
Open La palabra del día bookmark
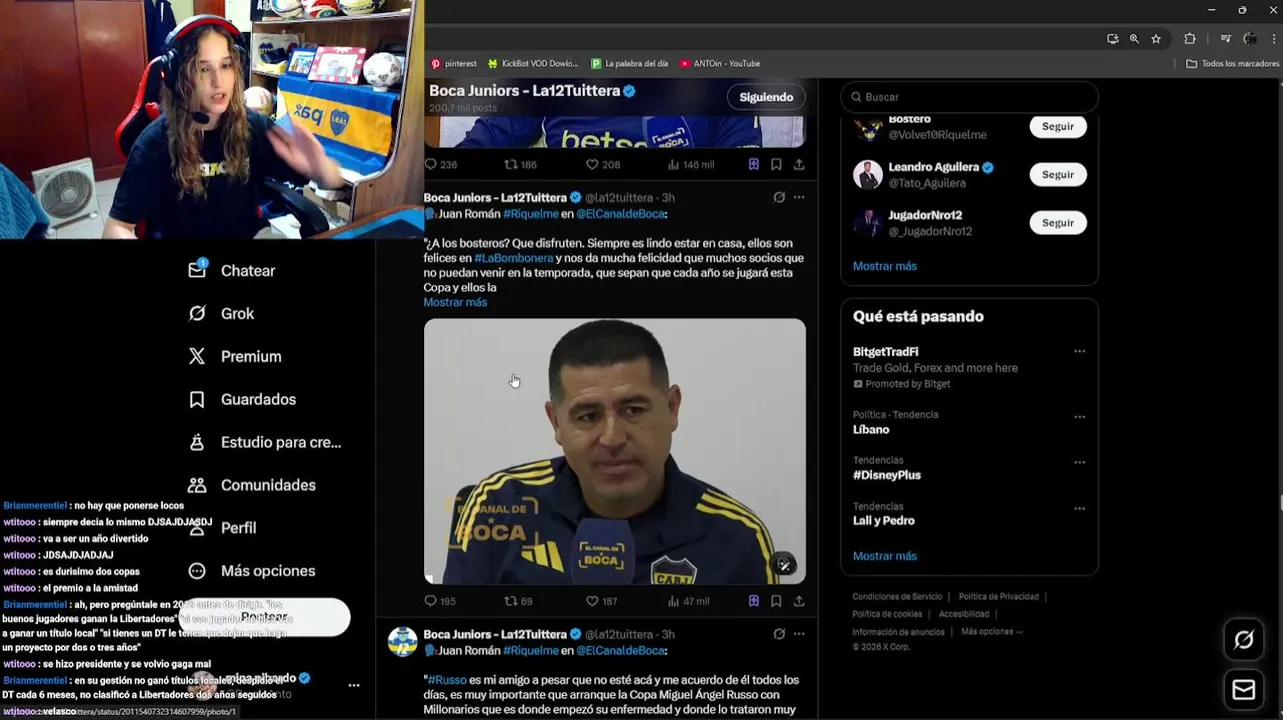(629, 63)
